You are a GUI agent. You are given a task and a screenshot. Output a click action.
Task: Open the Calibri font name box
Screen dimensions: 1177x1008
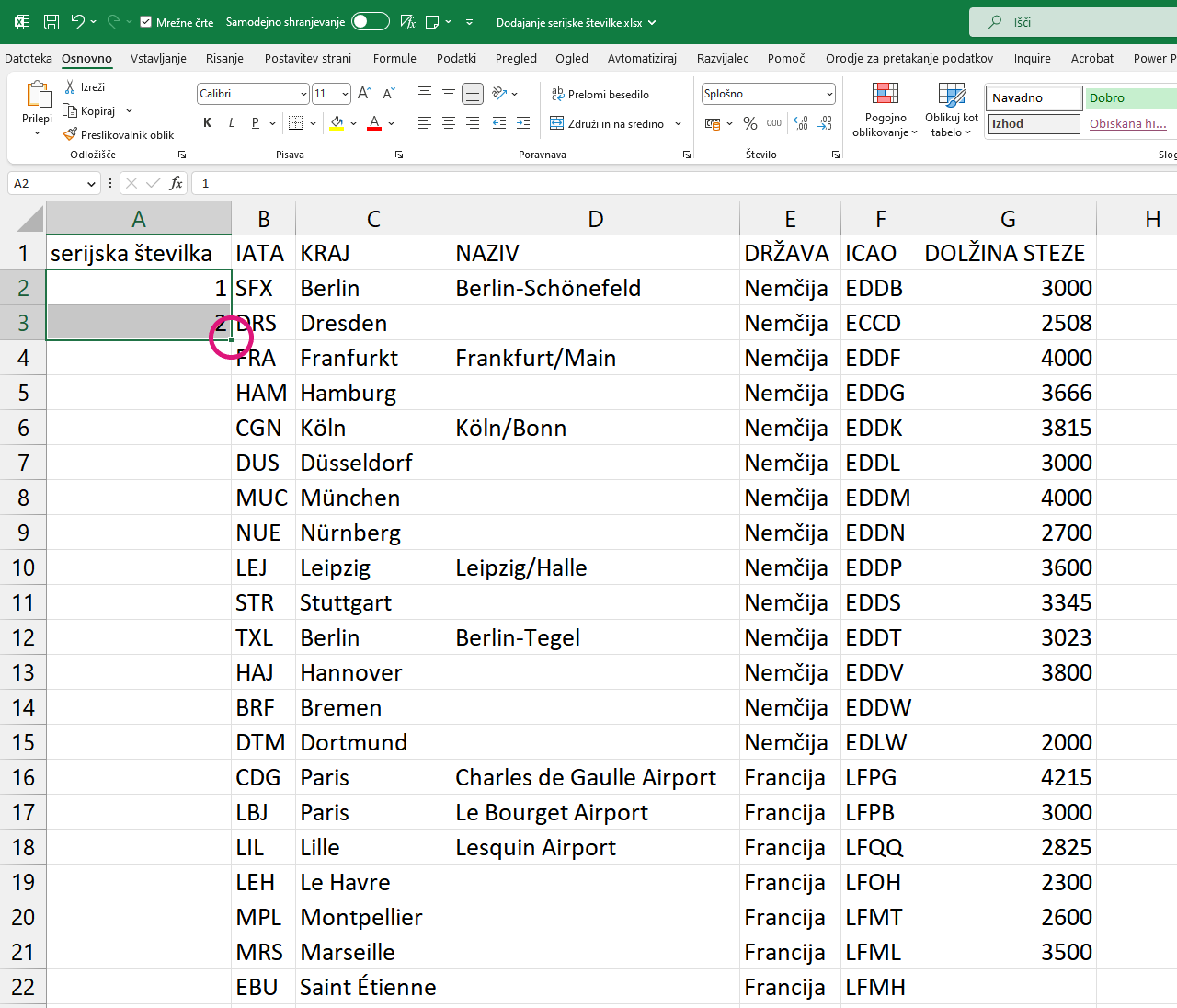pyautogui.click(x=253, y=94)
